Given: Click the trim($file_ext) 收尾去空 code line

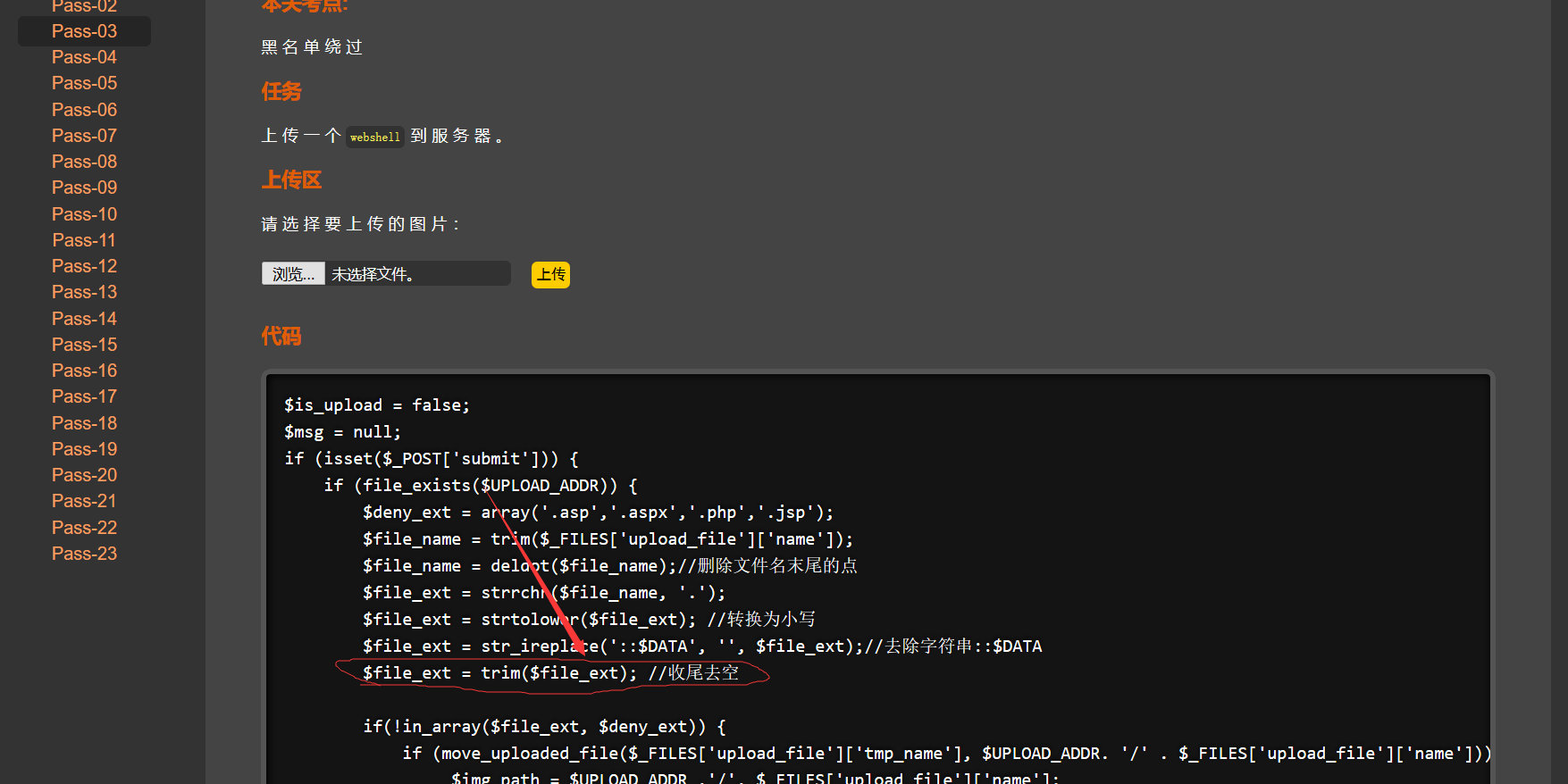Looking at the screenshot, I should pyautogui.click(x=550, y=673).
